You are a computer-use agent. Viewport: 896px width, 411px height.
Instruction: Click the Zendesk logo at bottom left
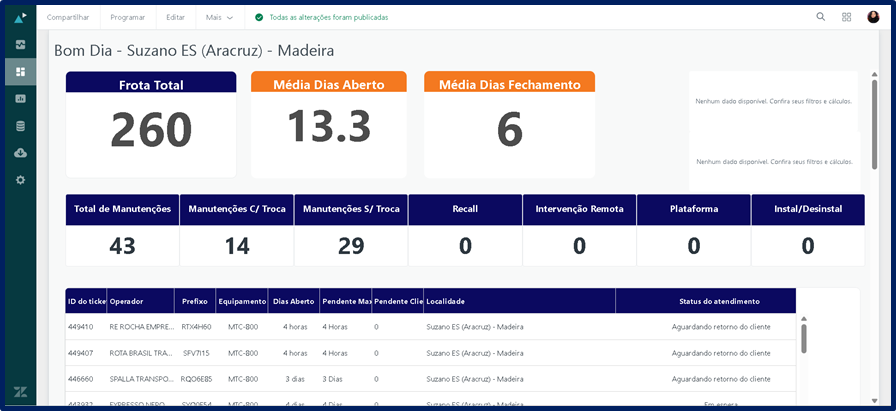20,392
